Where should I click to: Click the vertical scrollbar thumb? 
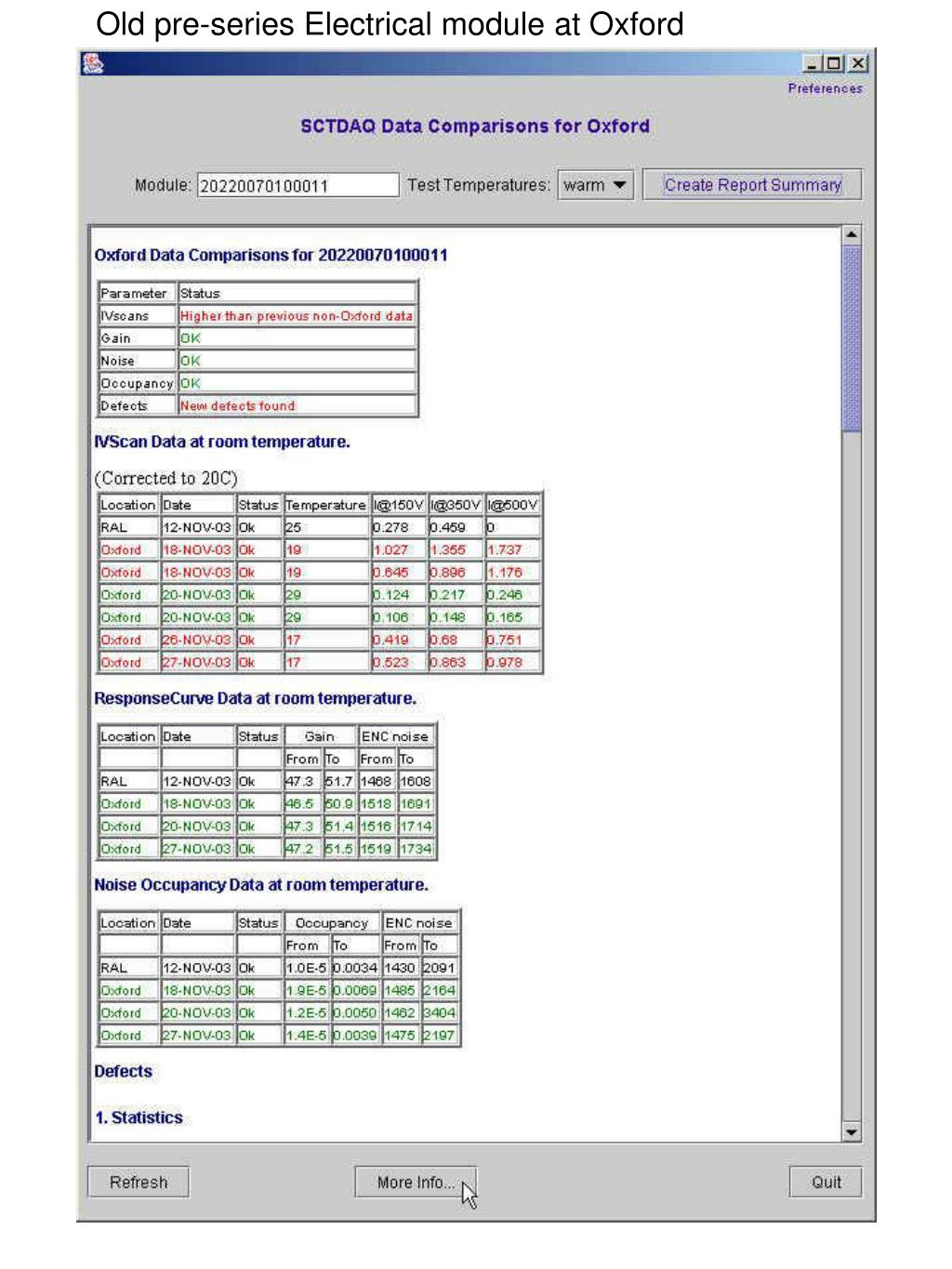point(851,339)
